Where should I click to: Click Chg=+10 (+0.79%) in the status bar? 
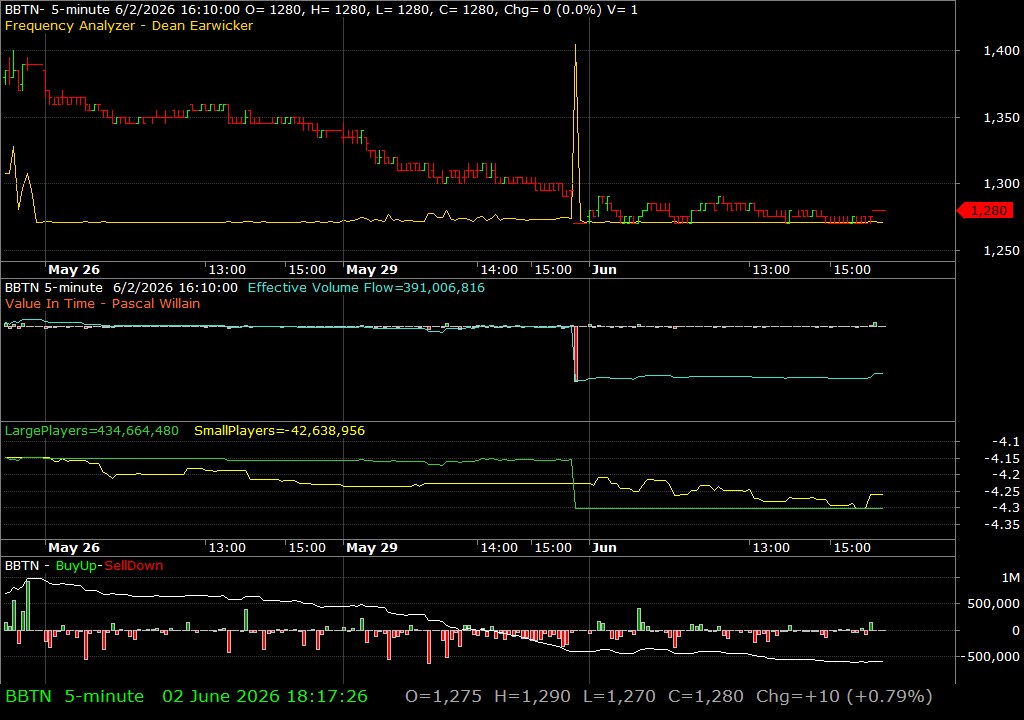844,696
